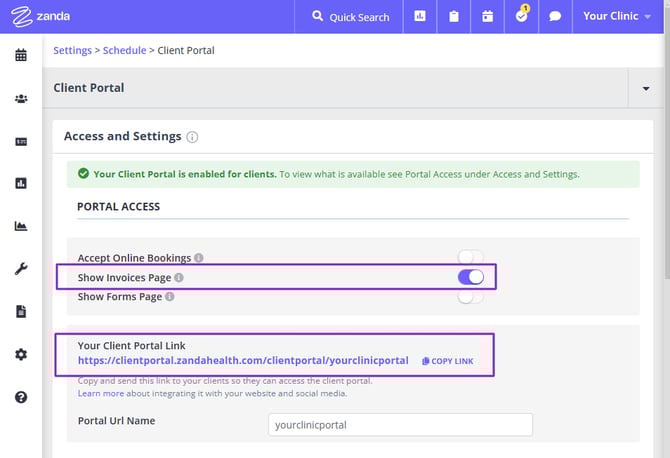The height and width of the screenshot is (458, 670).
Task: Open the Your Clinic dropdown menu
Action: (617, 17)
